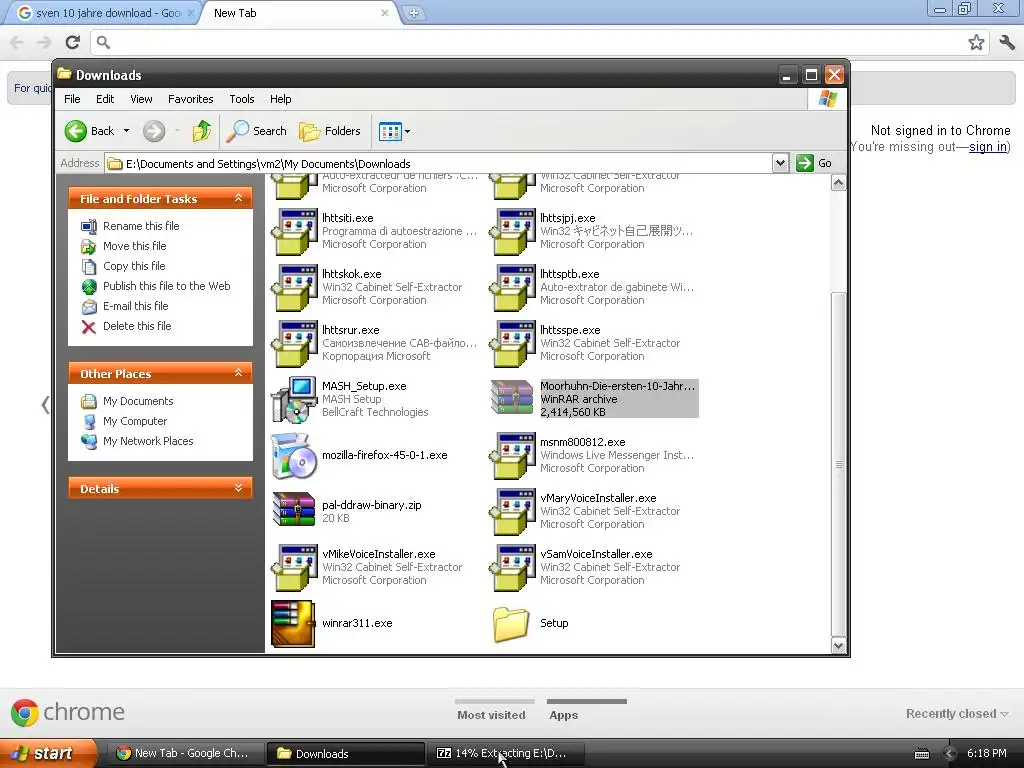Click scrollbar down arrow in Downloads

point(839,646)
